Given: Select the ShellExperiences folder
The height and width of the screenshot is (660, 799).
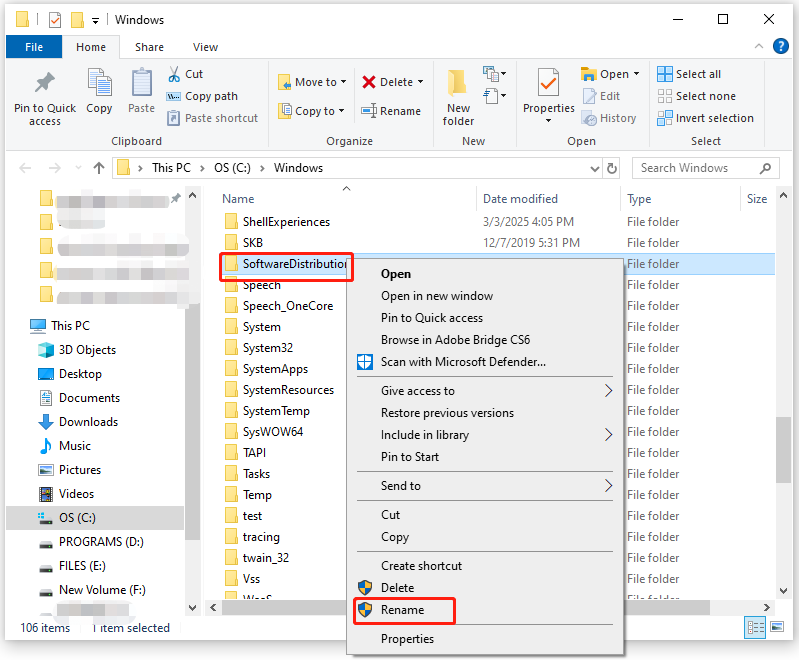Looking at the screenshot, I should (x=286, y=222).
